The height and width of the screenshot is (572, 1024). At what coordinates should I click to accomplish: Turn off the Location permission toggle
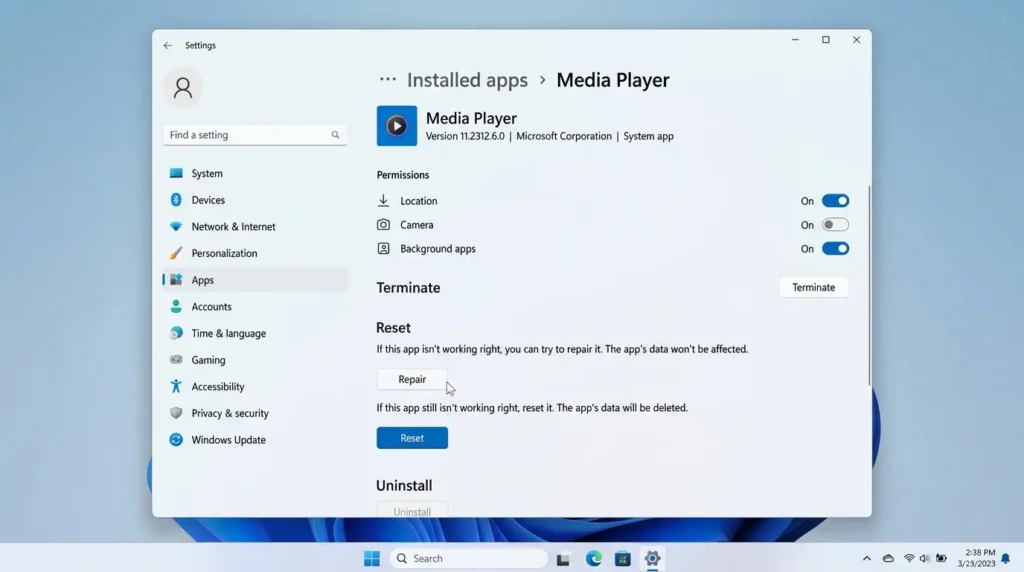pos(835,201)
